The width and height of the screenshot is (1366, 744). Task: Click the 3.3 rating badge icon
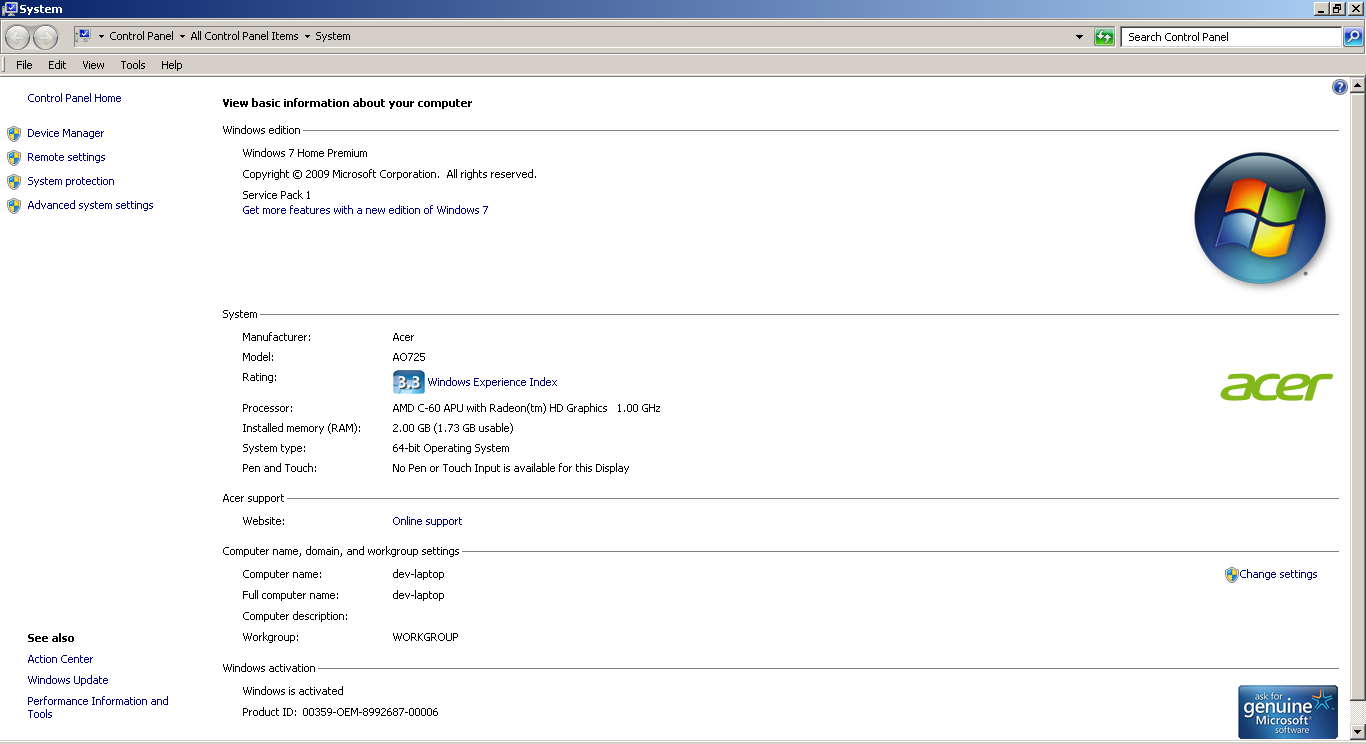[409, 382]
